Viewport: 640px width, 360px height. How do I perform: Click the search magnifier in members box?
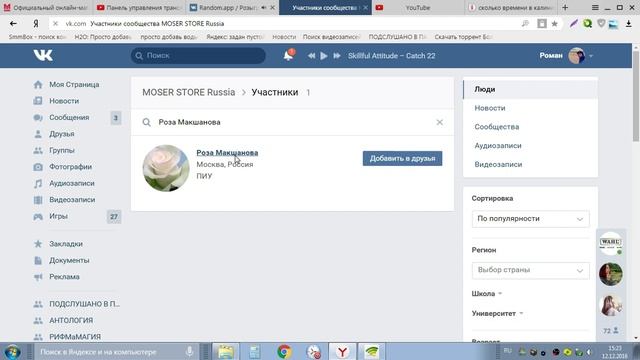147,122
